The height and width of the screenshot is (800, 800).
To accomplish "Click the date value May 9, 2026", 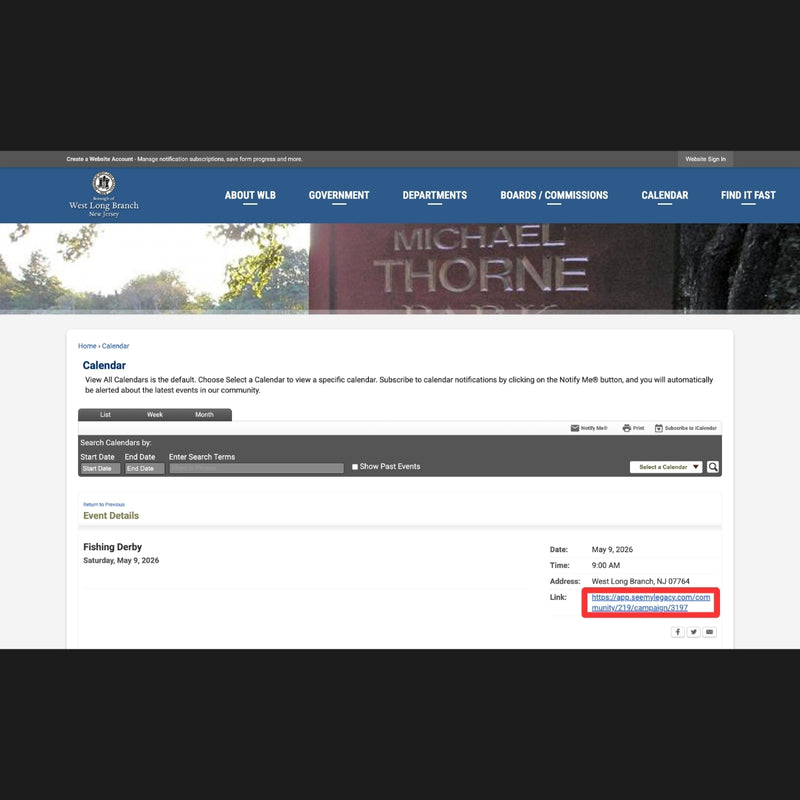I will [612, 549].
